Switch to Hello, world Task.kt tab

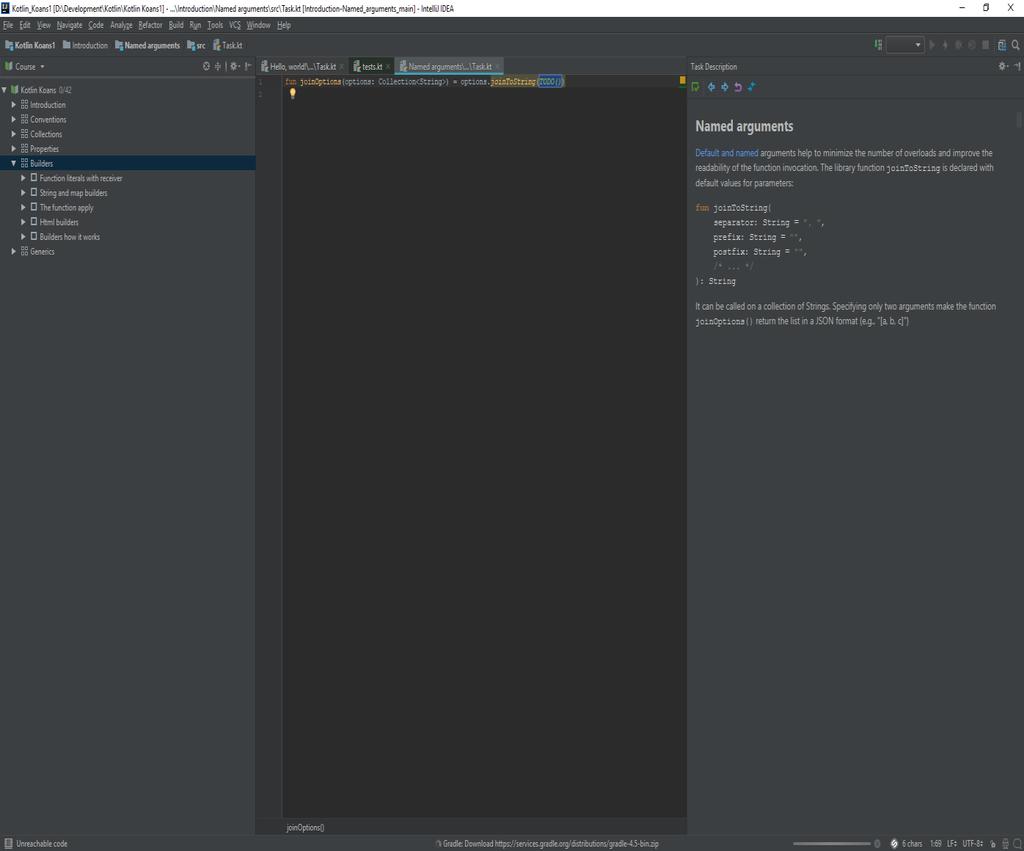302,67
